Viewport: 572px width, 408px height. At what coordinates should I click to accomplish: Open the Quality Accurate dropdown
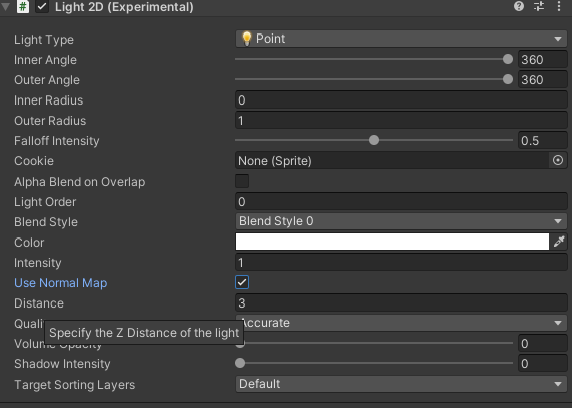(405, 323)
